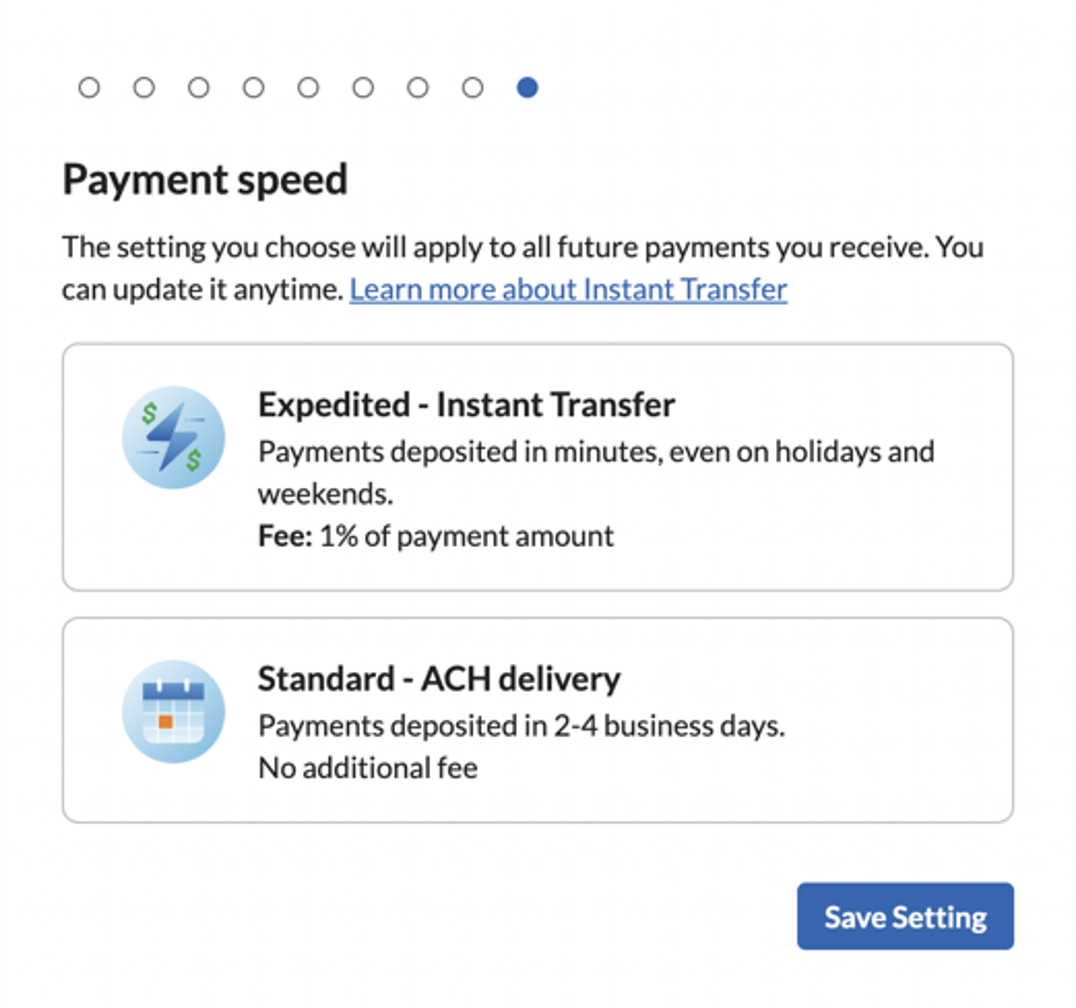Click the fifth progress dot
Viewport: 1076px width, 1008px height.
[x=308, y=88]
